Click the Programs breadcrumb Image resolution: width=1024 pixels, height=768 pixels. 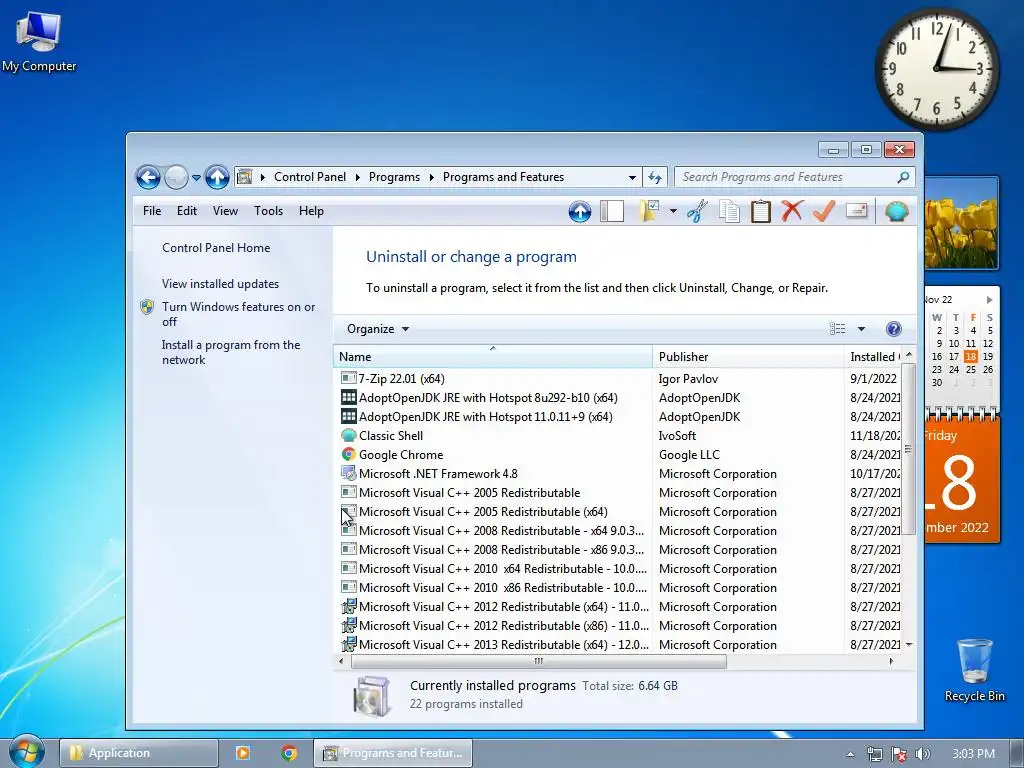pos(394,177)
